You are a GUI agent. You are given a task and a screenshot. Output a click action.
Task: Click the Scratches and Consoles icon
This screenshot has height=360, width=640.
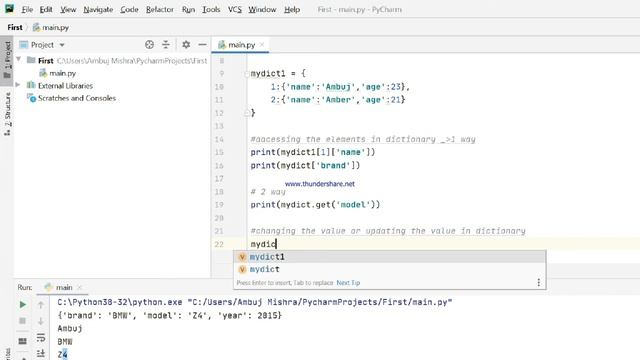31,98
